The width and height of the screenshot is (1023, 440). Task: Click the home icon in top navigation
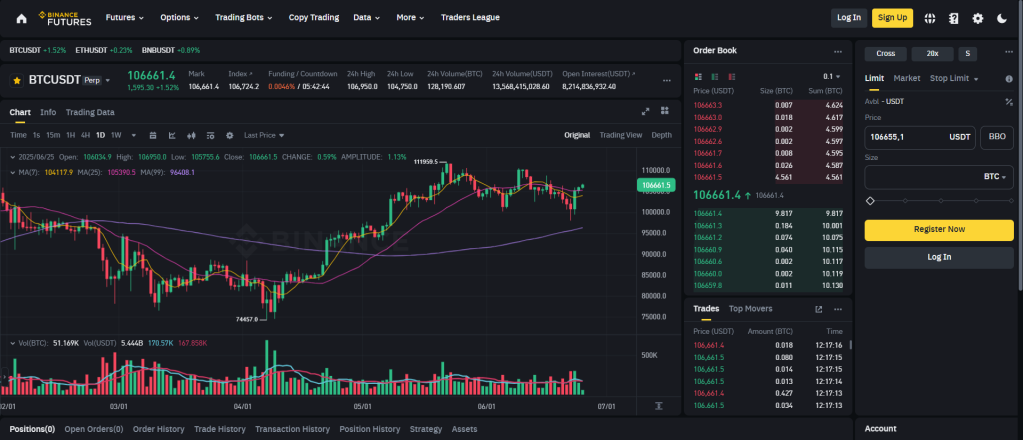tap(20, 17)
